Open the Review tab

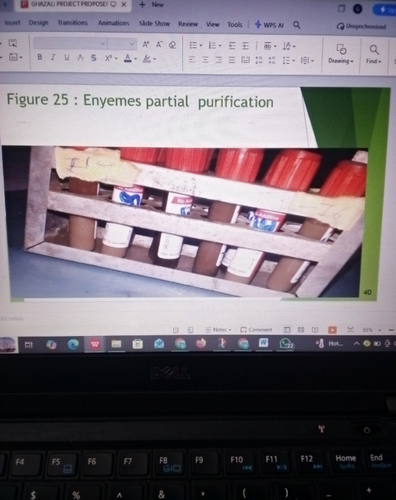[188, 24]
